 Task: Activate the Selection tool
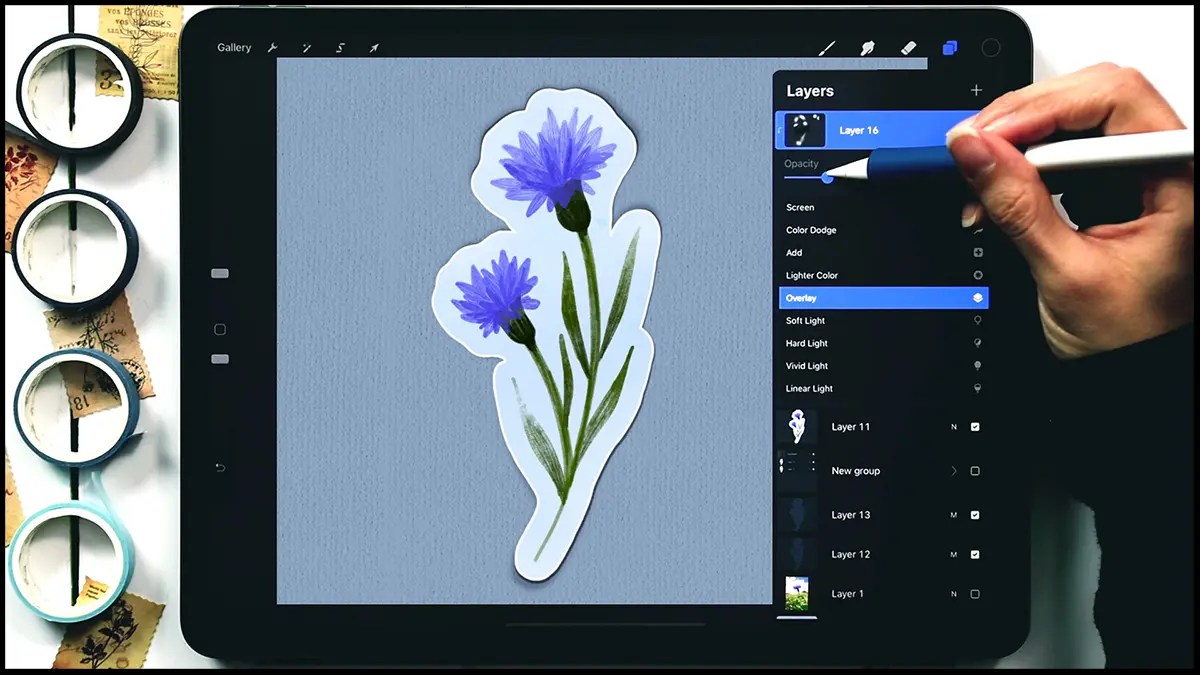[x=340, y=48]
